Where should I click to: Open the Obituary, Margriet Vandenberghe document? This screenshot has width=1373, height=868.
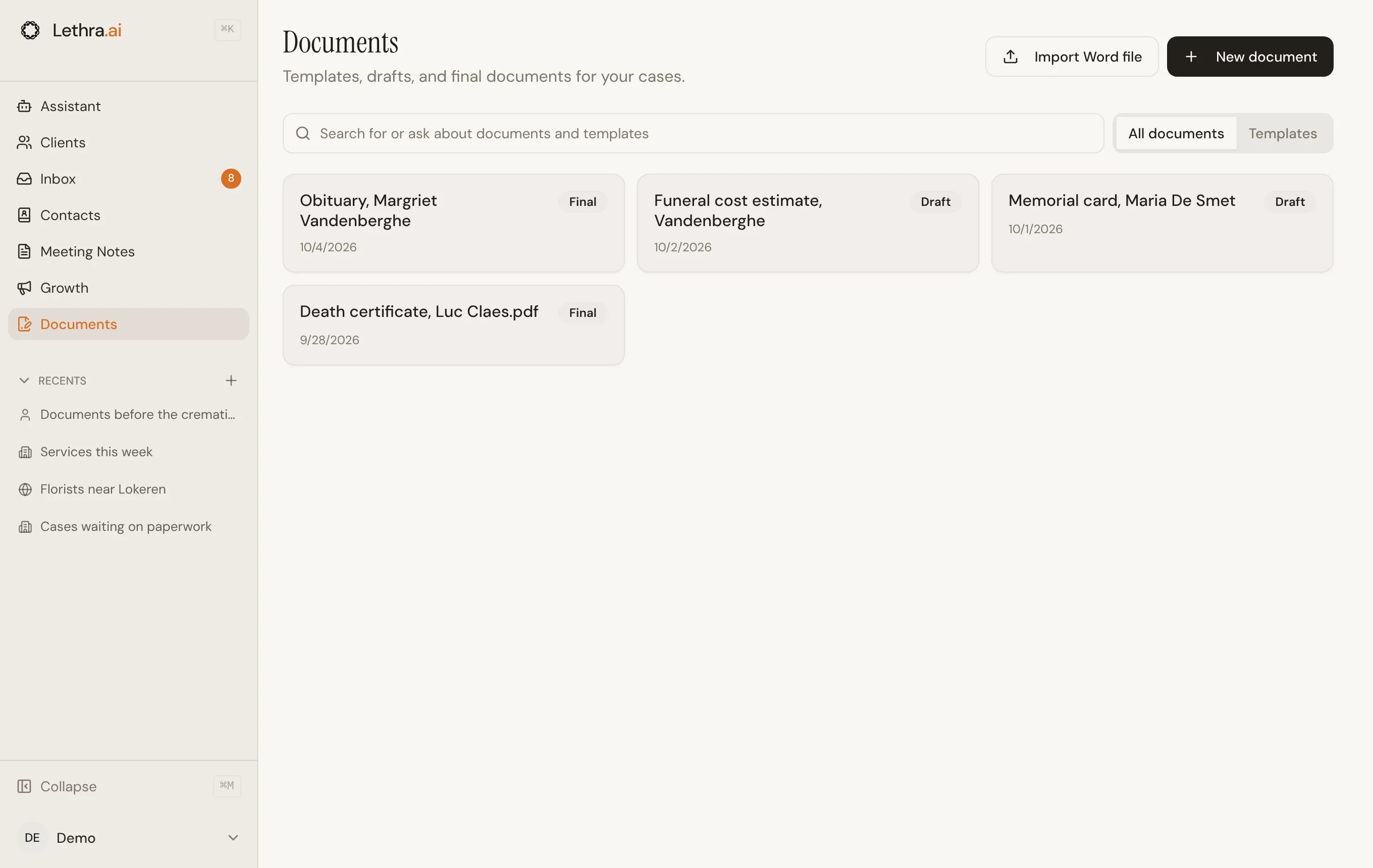(x=454, y=223)
